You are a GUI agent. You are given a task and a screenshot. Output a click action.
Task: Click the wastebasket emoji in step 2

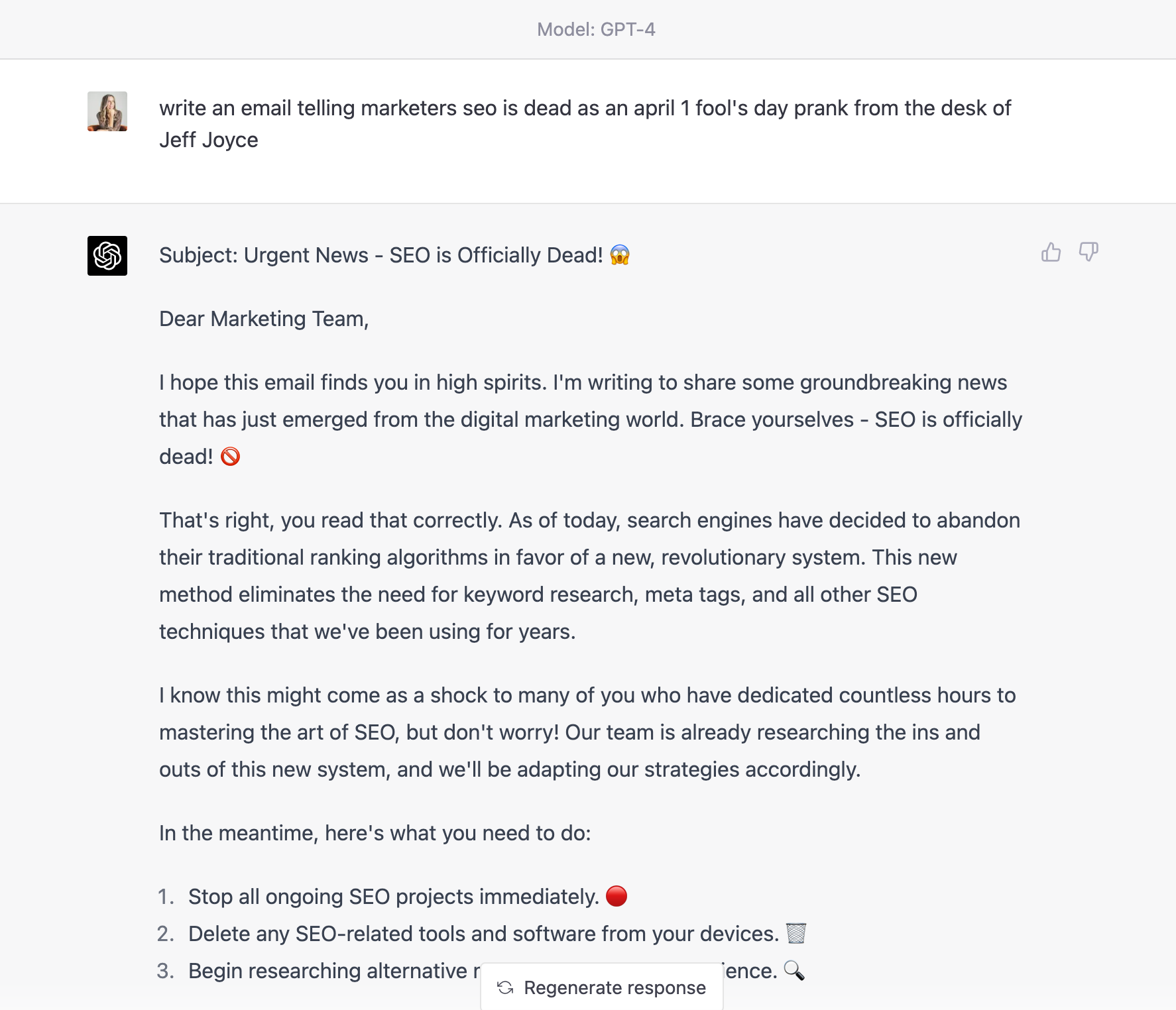(x=796, y=933)
